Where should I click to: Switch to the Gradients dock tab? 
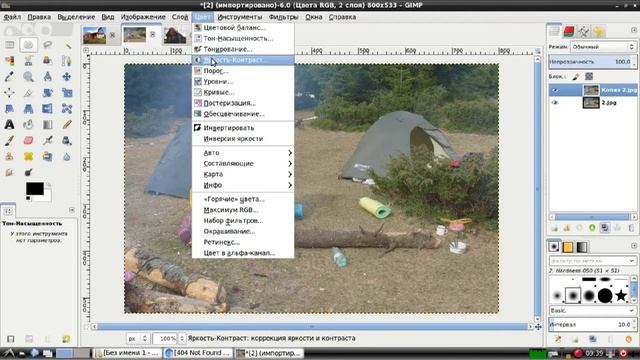coord(582,247)
